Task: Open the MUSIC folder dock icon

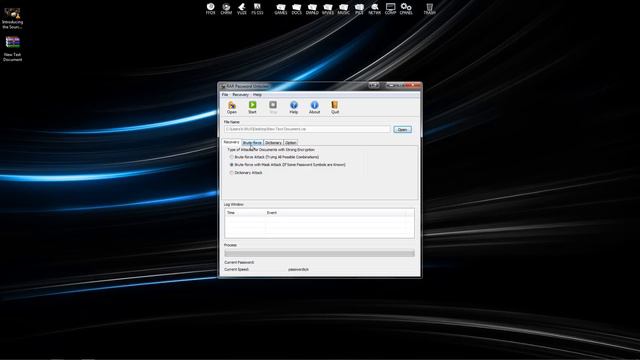Action: pos(344,9)
